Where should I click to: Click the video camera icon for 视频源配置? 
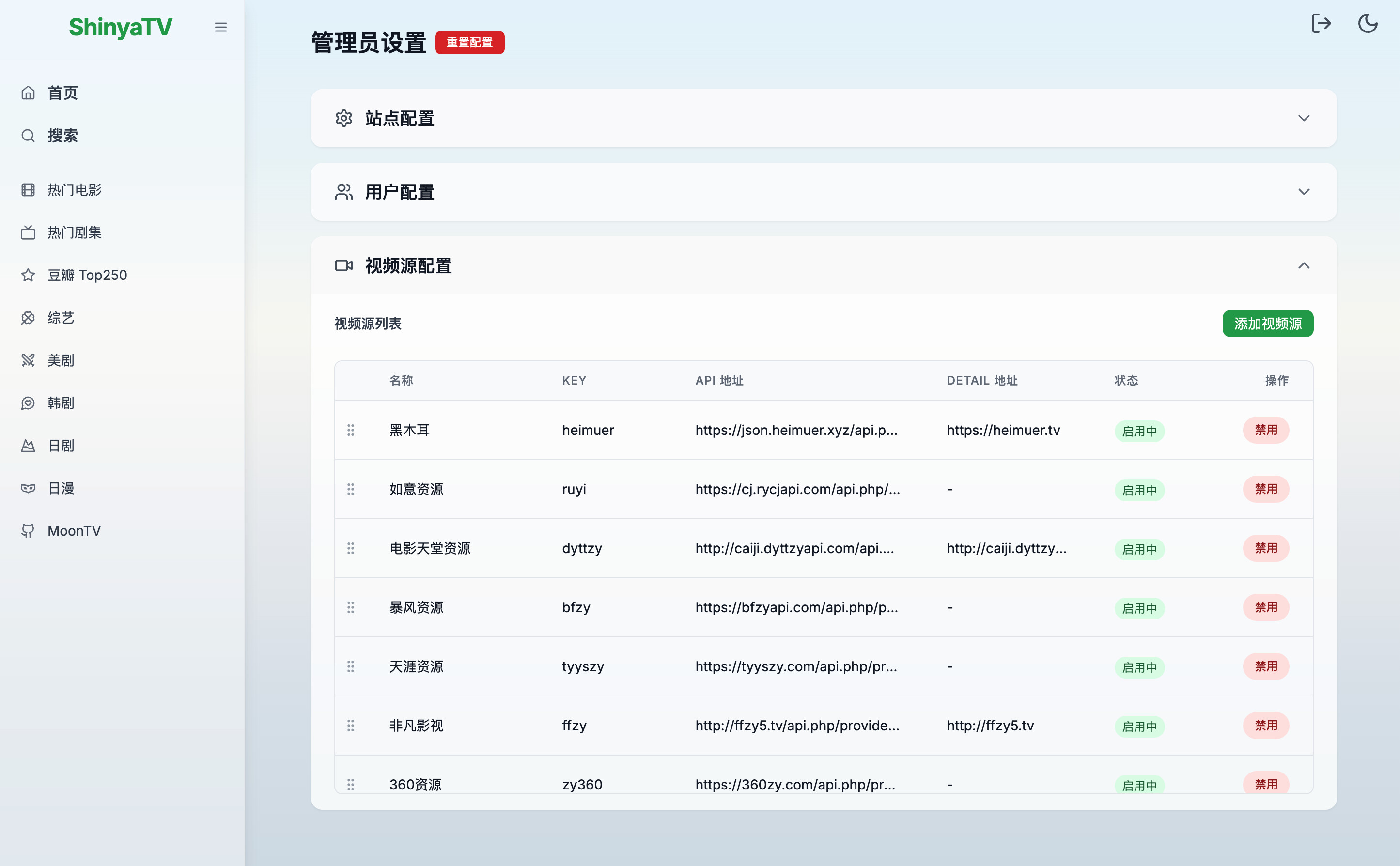(x=343, y=266)
